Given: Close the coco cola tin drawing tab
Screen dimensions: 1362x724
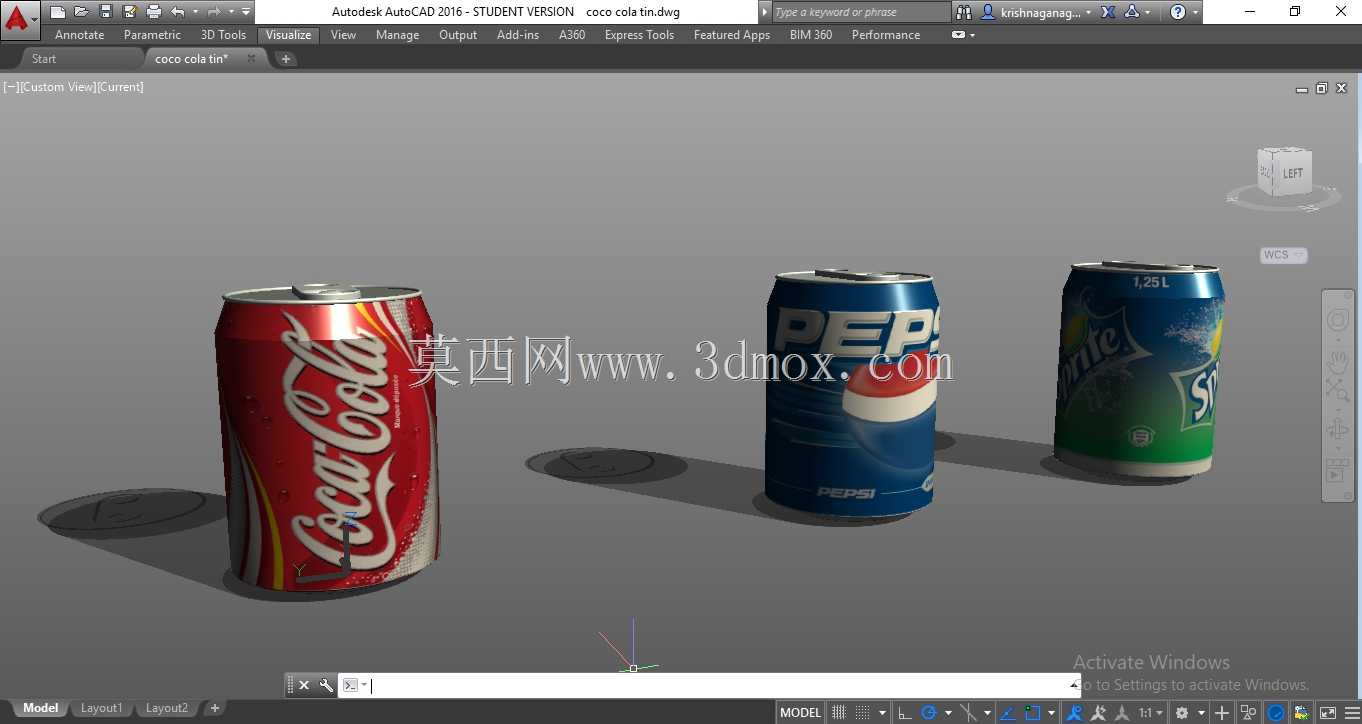Looking at the screenshot, I should pos(251,58).
